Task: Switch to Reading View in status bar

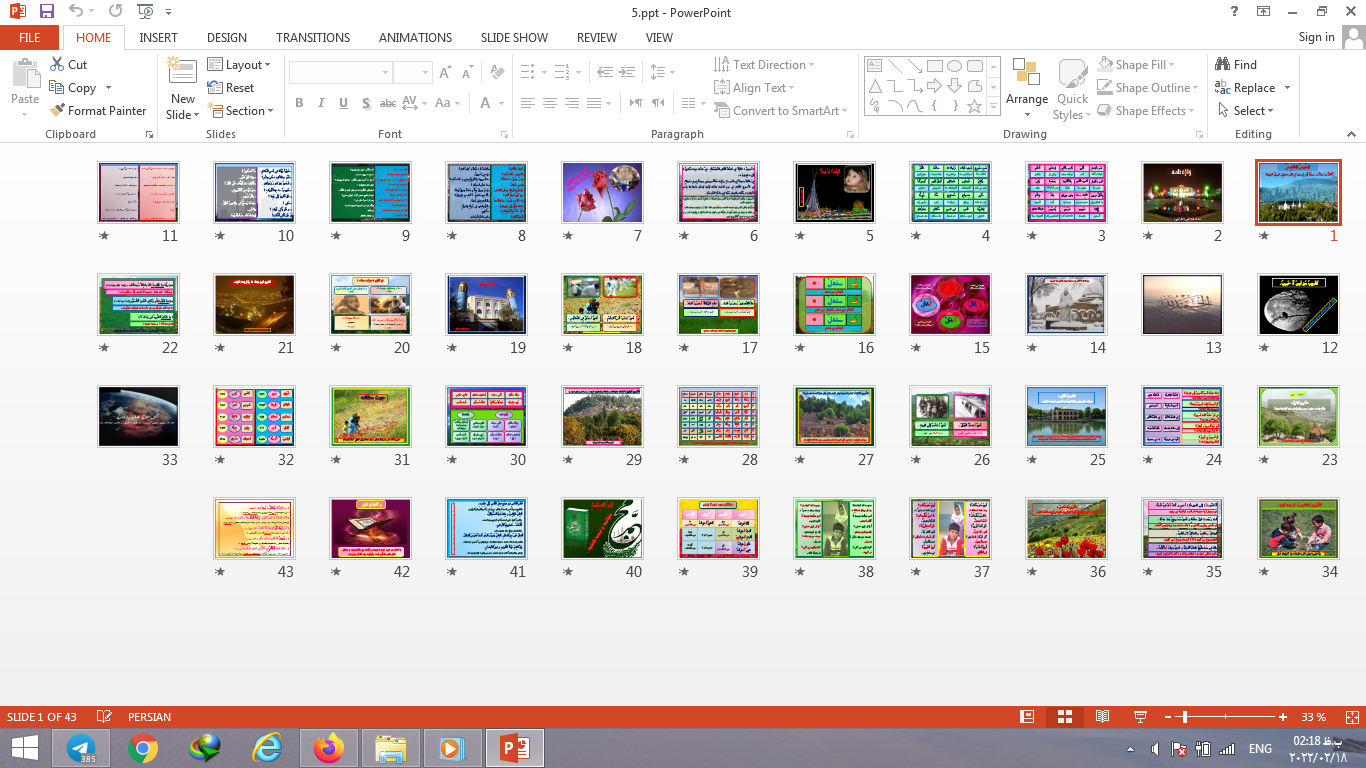Action: [x=1102, y=717]
